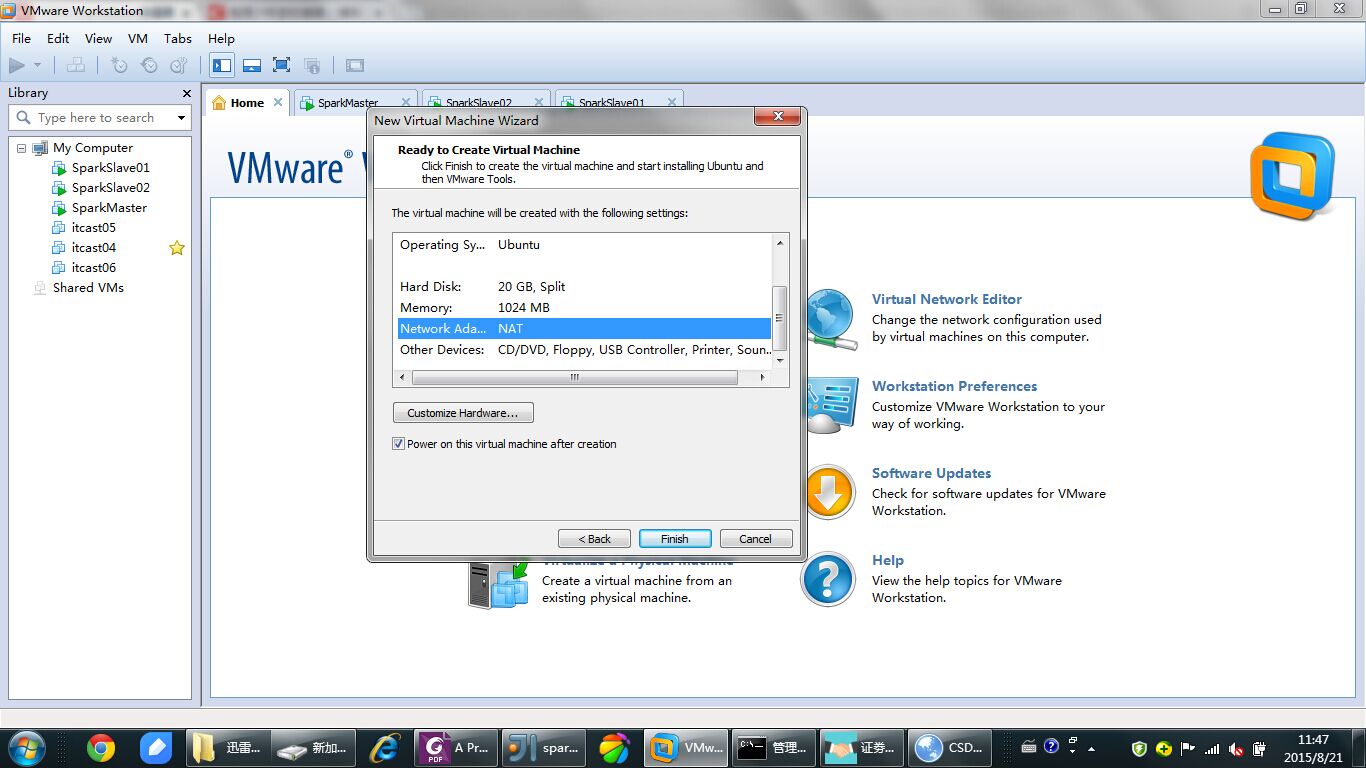Select Shared VMs in the Library

[x=88, y=288]
